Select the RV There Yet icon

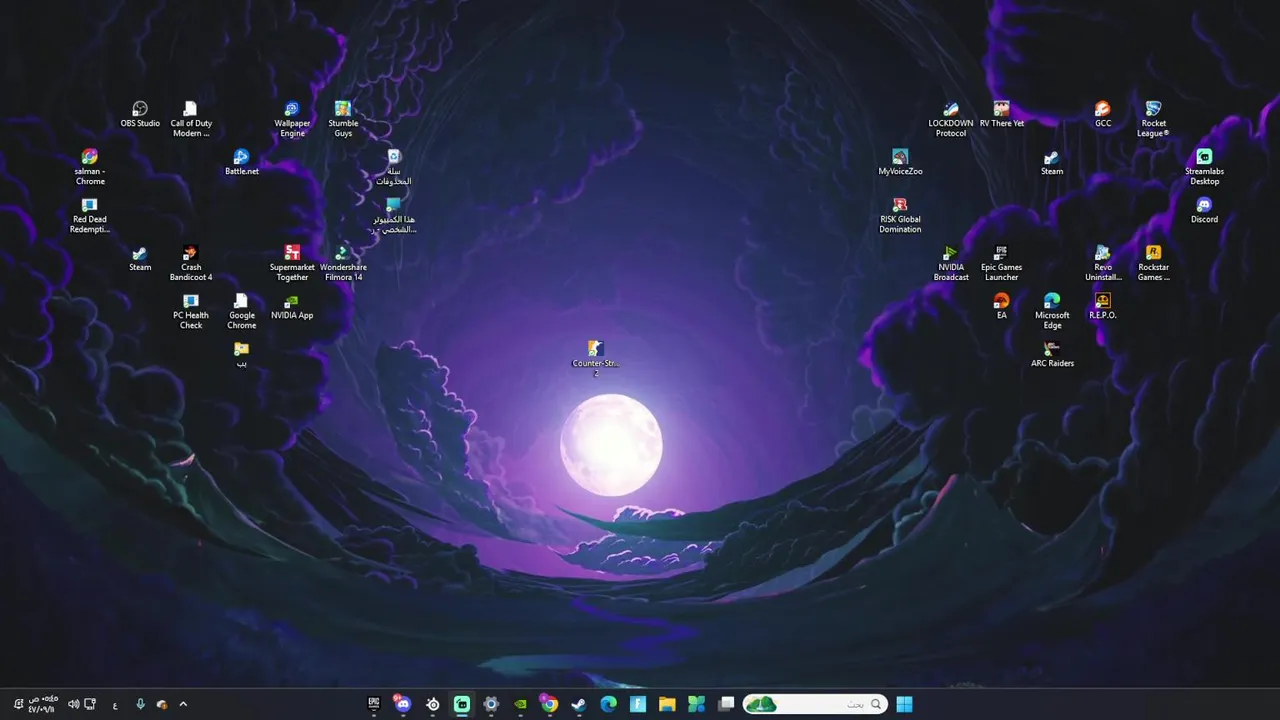(x=1002, y=114)
